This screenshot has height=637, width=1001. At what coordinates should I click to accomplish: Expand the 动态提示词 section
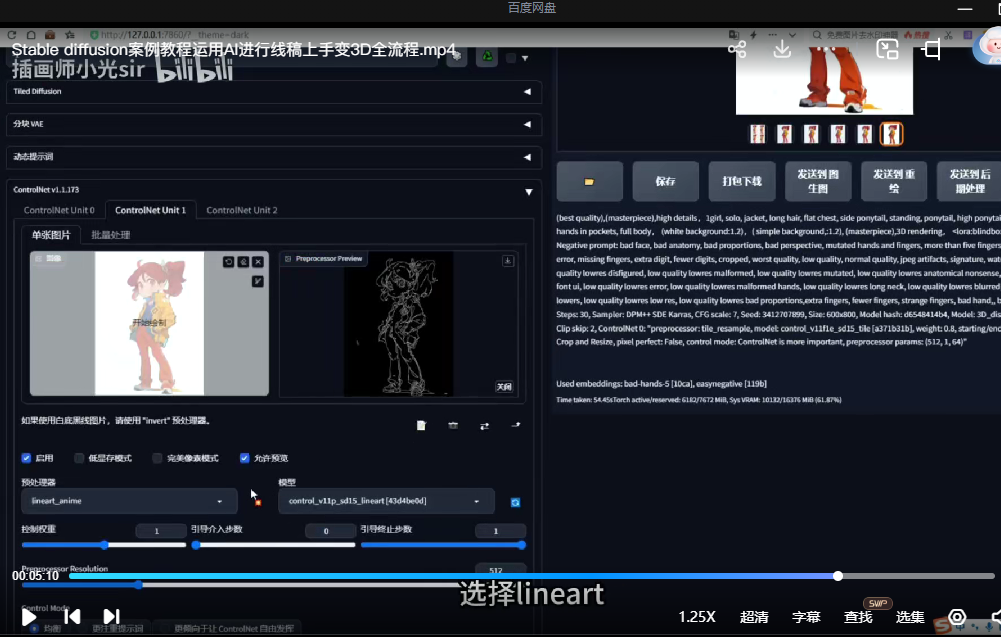[x=273, y=156]
